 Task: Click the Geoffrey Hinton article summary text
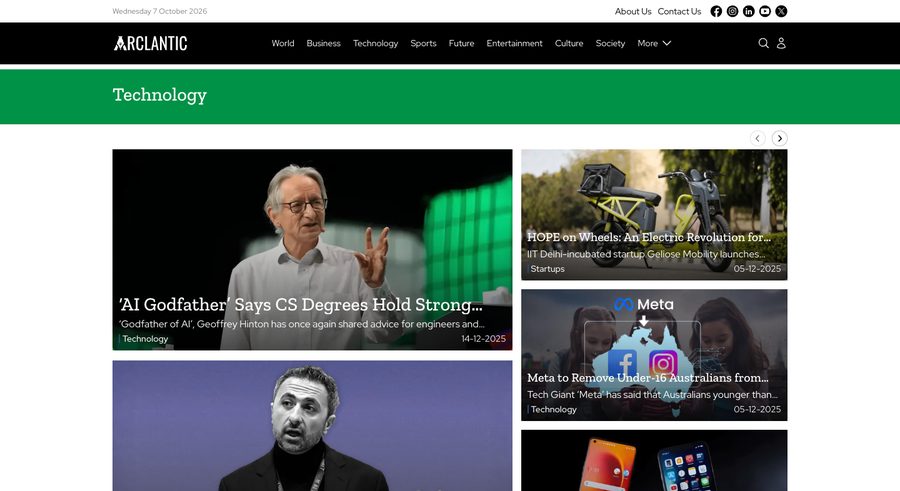pyautogui.click(x=302, y=324)
